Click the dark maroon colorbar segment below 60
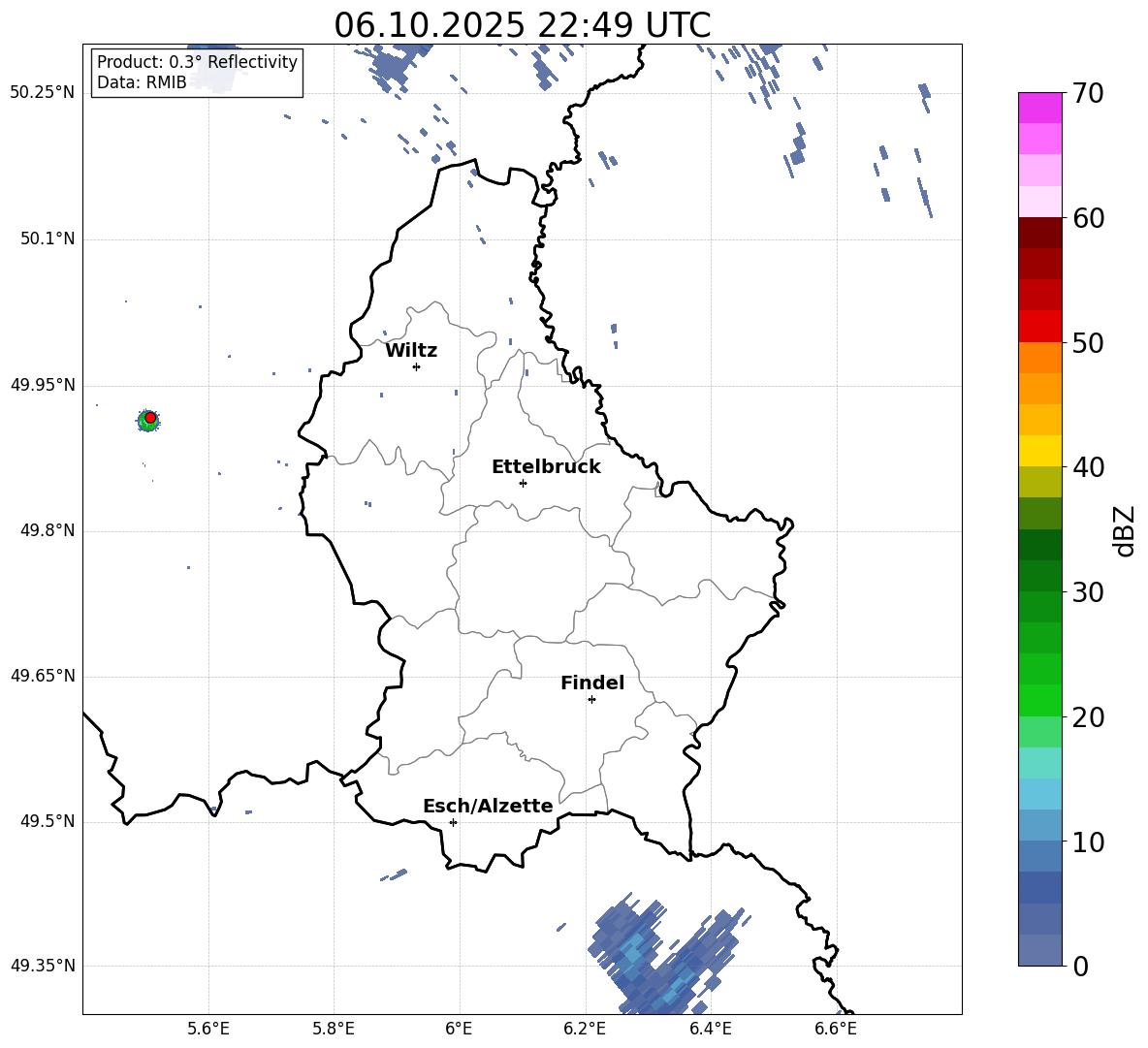The width and height of the screenshot is (1148, 1048). (x=1039, y=233)
